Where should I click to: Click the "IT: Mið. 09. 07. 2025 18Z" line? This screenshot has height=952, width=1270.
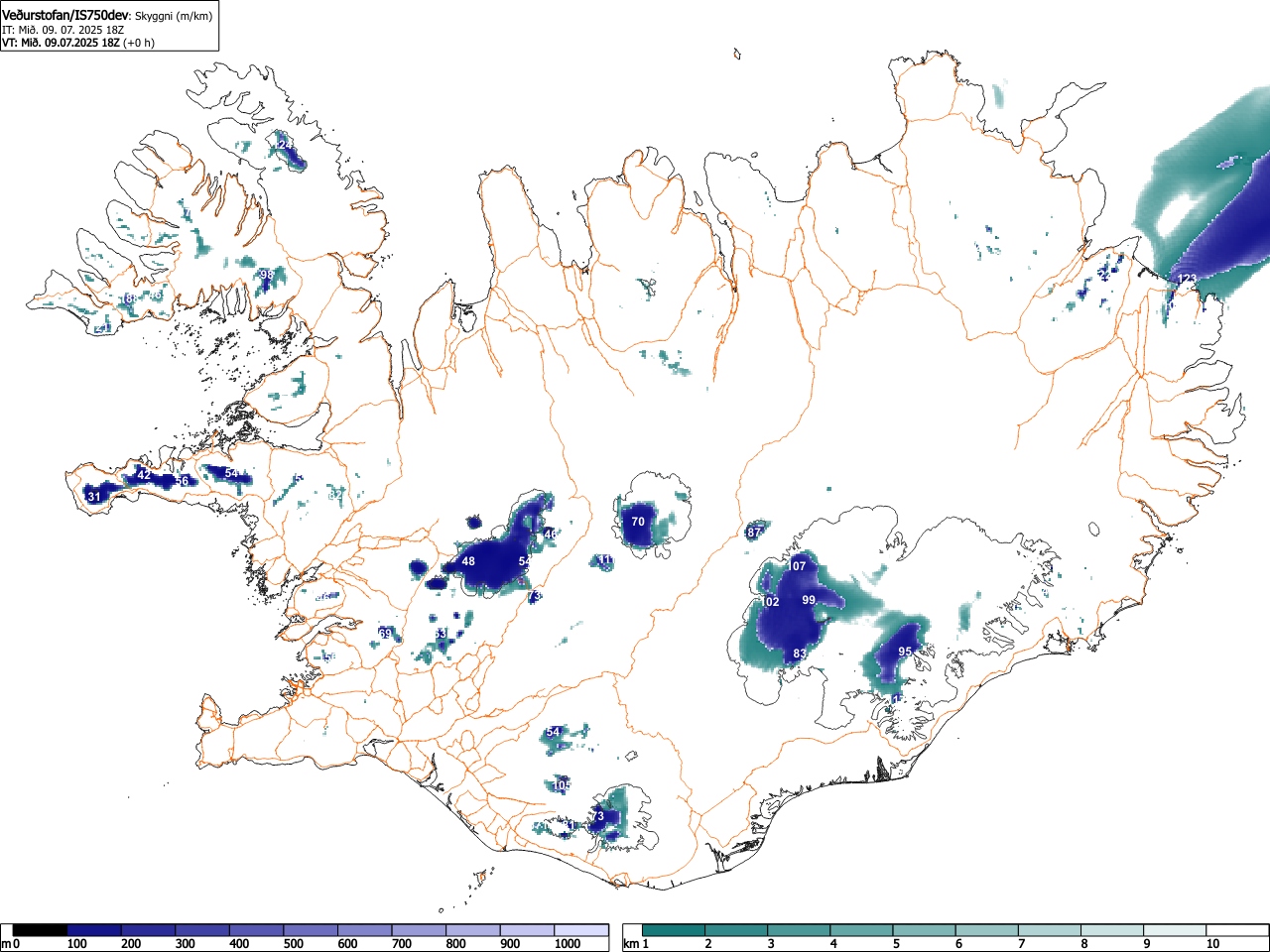click(63, 30)
